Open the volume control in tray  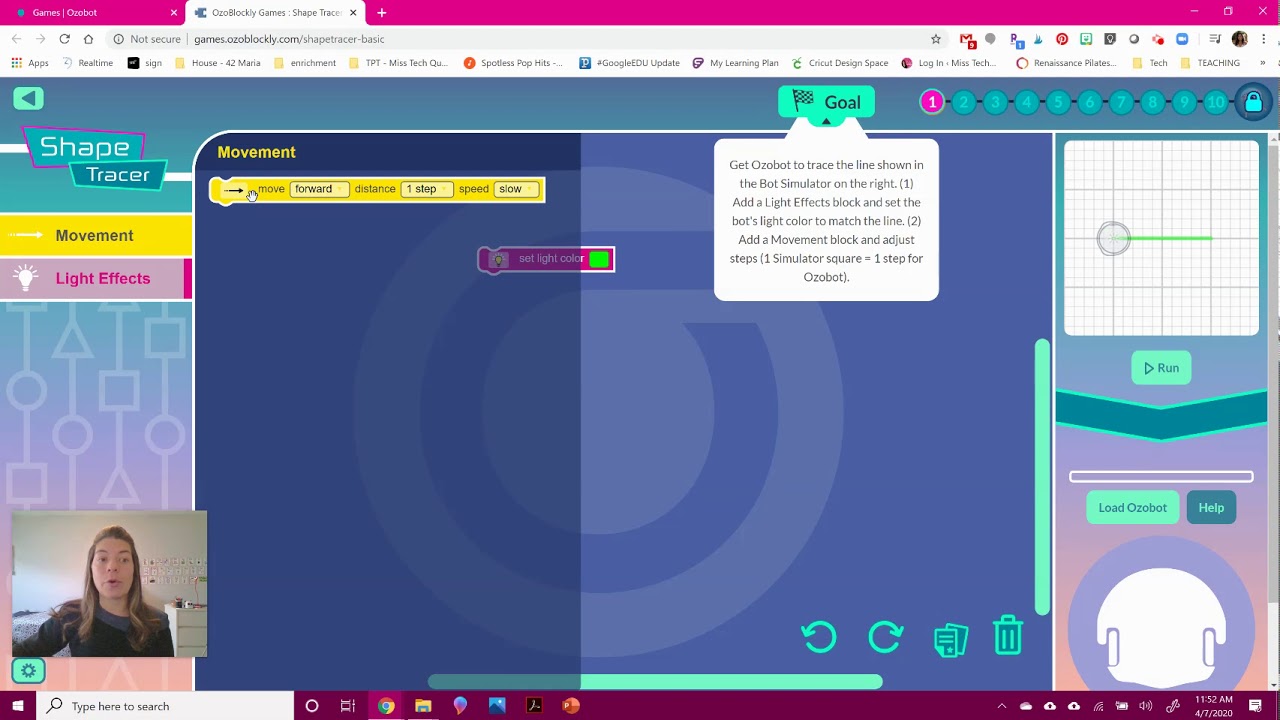1146,706
